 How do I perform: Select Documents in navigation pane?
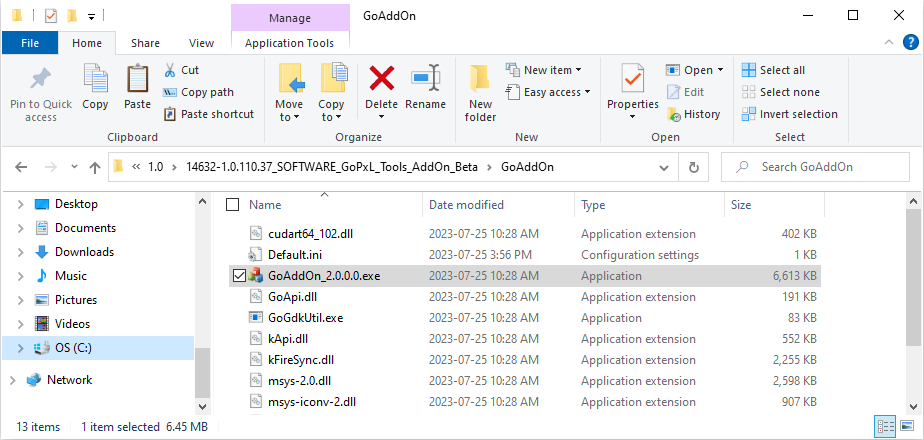pos(85,228)
